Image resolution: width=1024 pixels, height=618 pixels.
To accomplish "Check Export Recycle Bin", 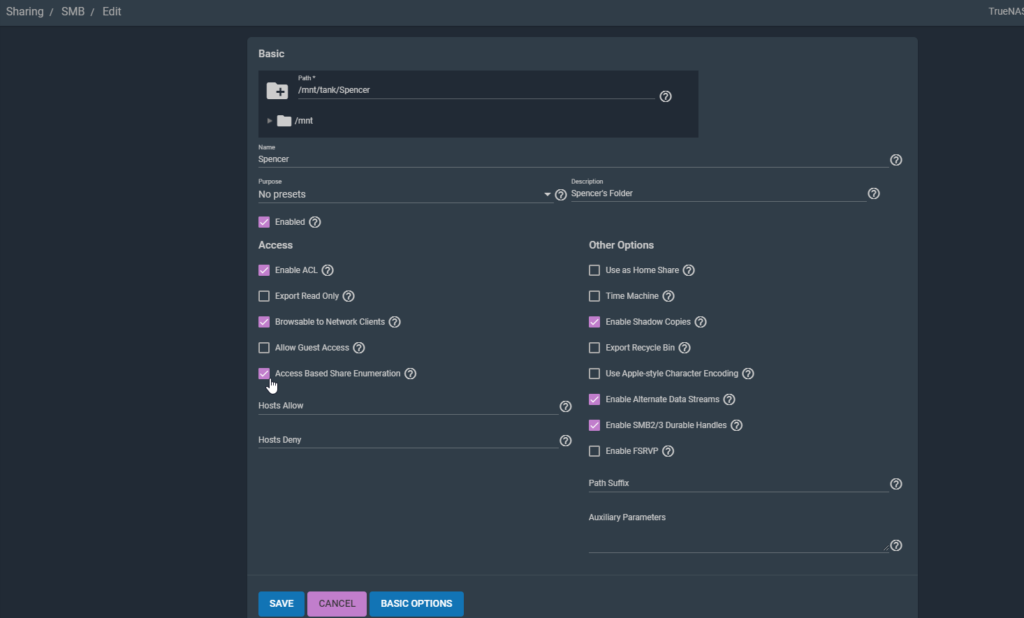I will pos(594,348).
